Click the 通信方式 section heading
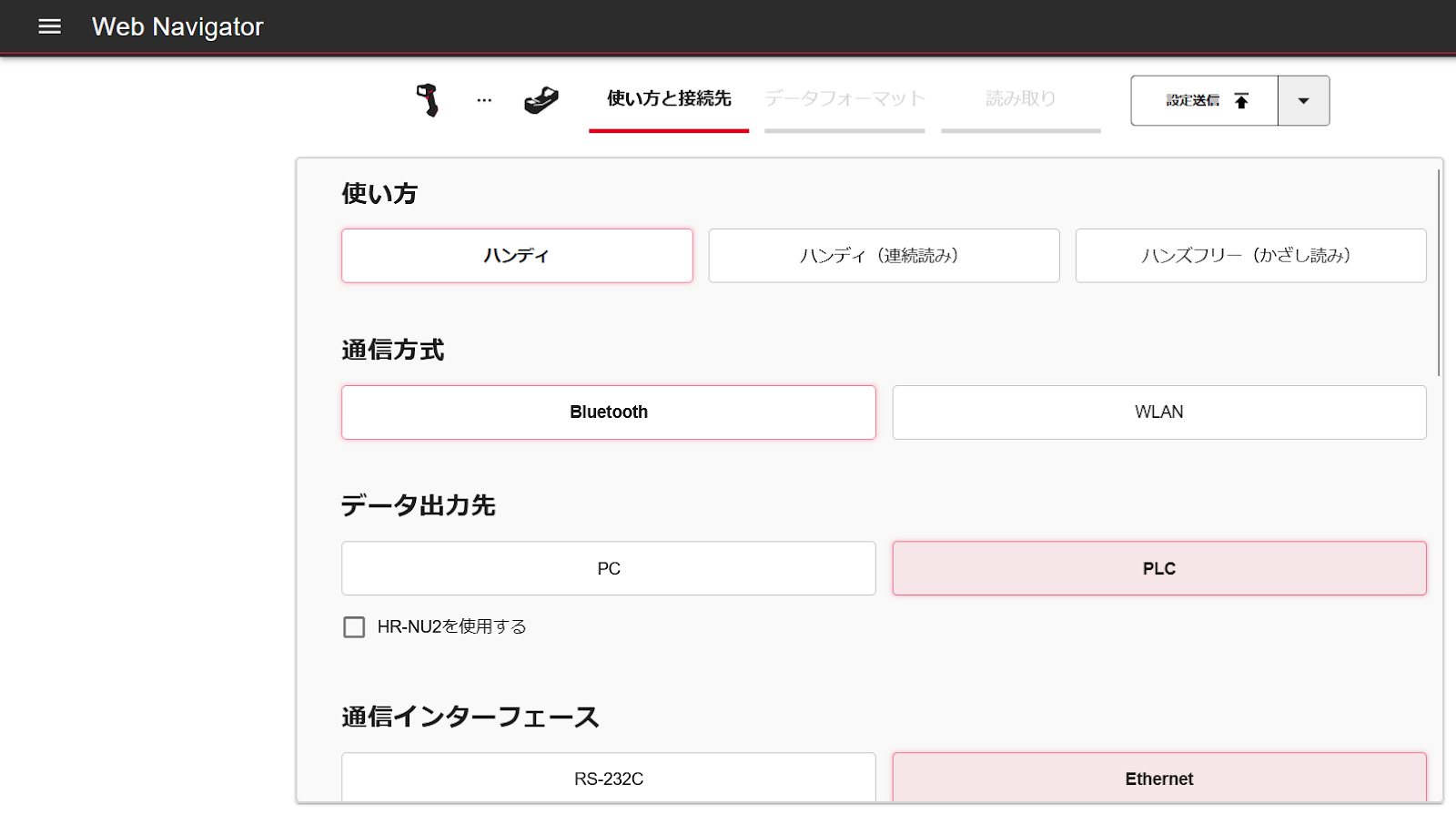Screen dimensions: 1456x814 tap(393, 350)
